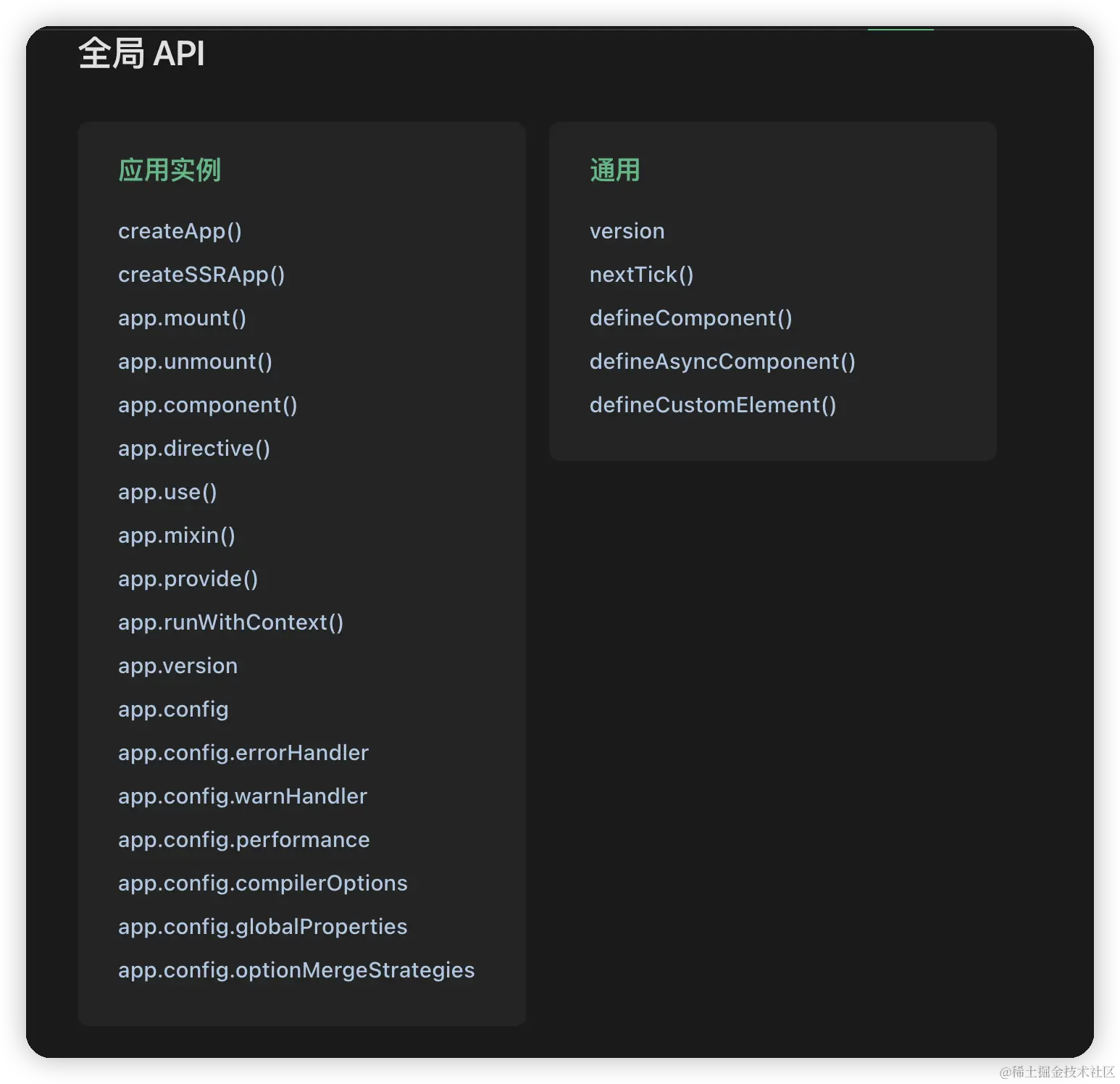
Task: Open app.mixin() API entry
Action: (176, 535)
